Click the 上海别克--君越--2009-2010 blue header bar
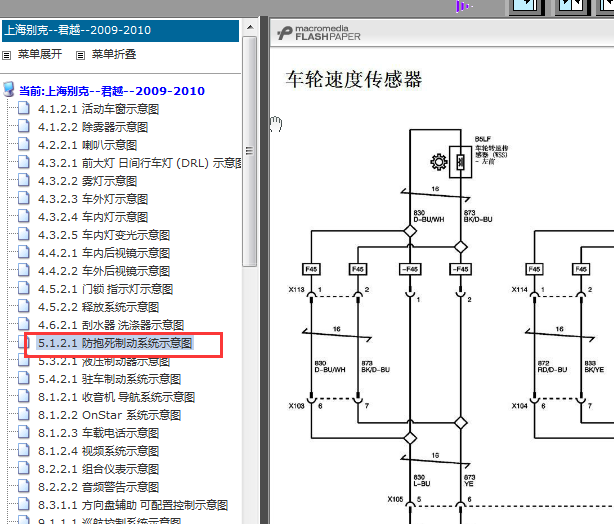 pos(120,31)
